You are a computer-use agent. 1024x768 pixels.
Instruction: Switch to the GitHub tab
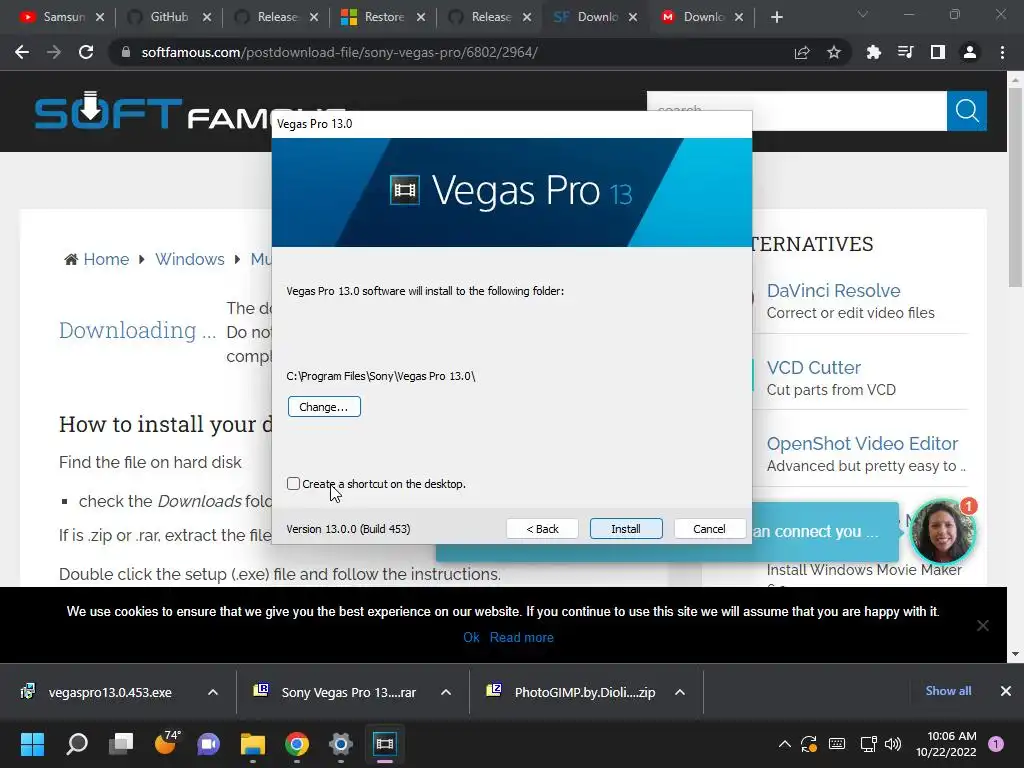(x=168, y=17)
